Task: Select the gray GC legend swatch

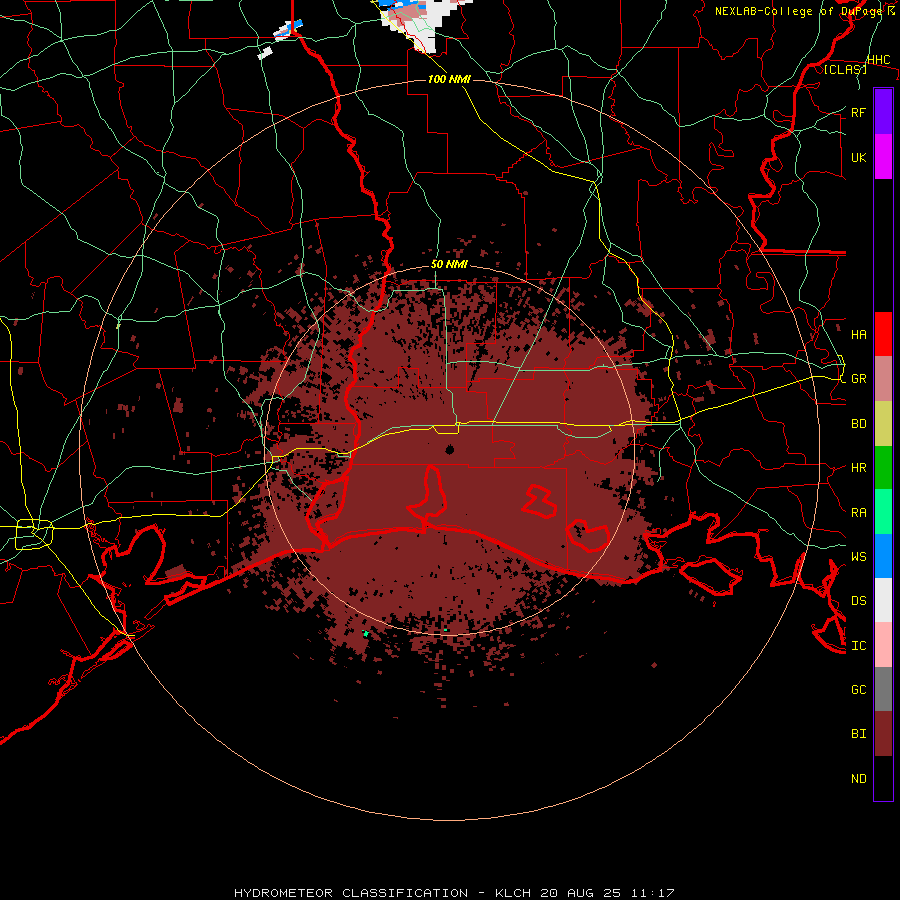Action: 883,689
